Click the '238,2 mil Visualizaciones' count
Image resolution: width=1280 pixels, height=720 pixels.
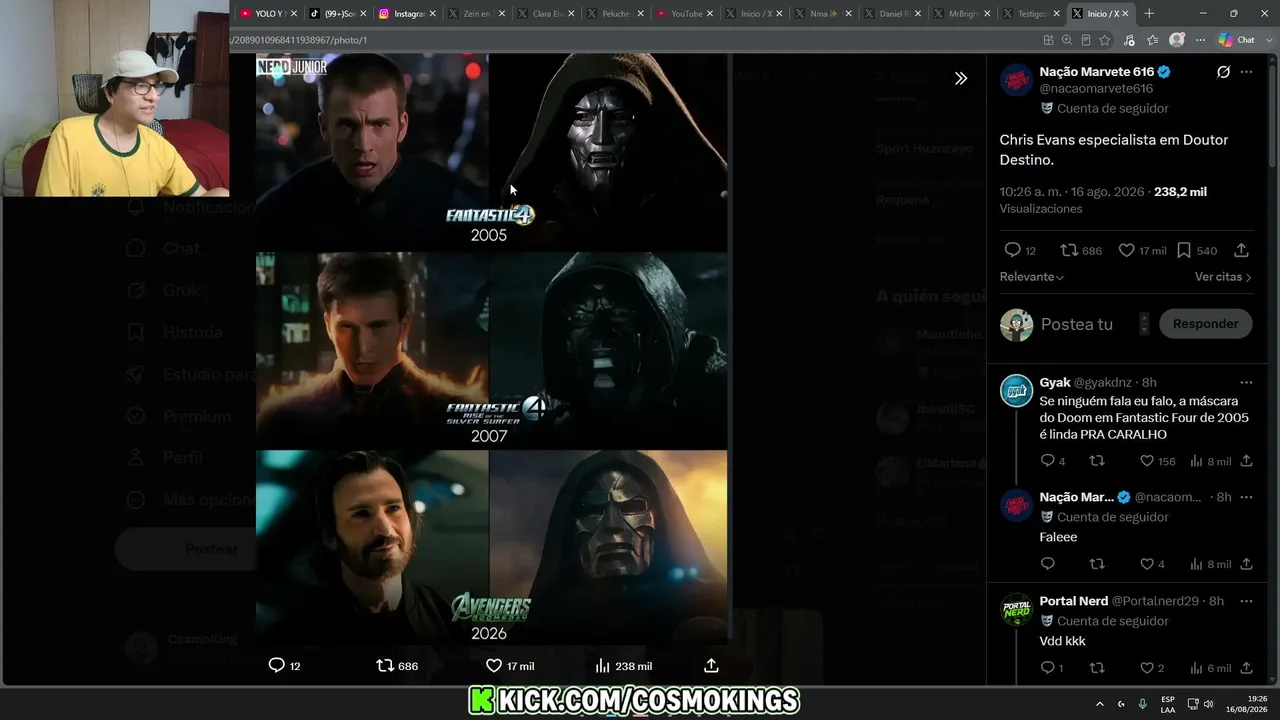click(1103, 200)
